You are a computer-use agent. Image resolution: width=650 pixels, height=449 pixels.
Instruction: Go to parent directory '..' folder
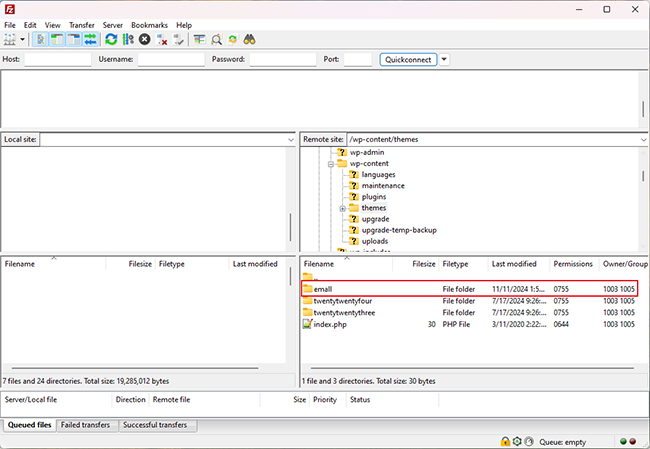311,277
